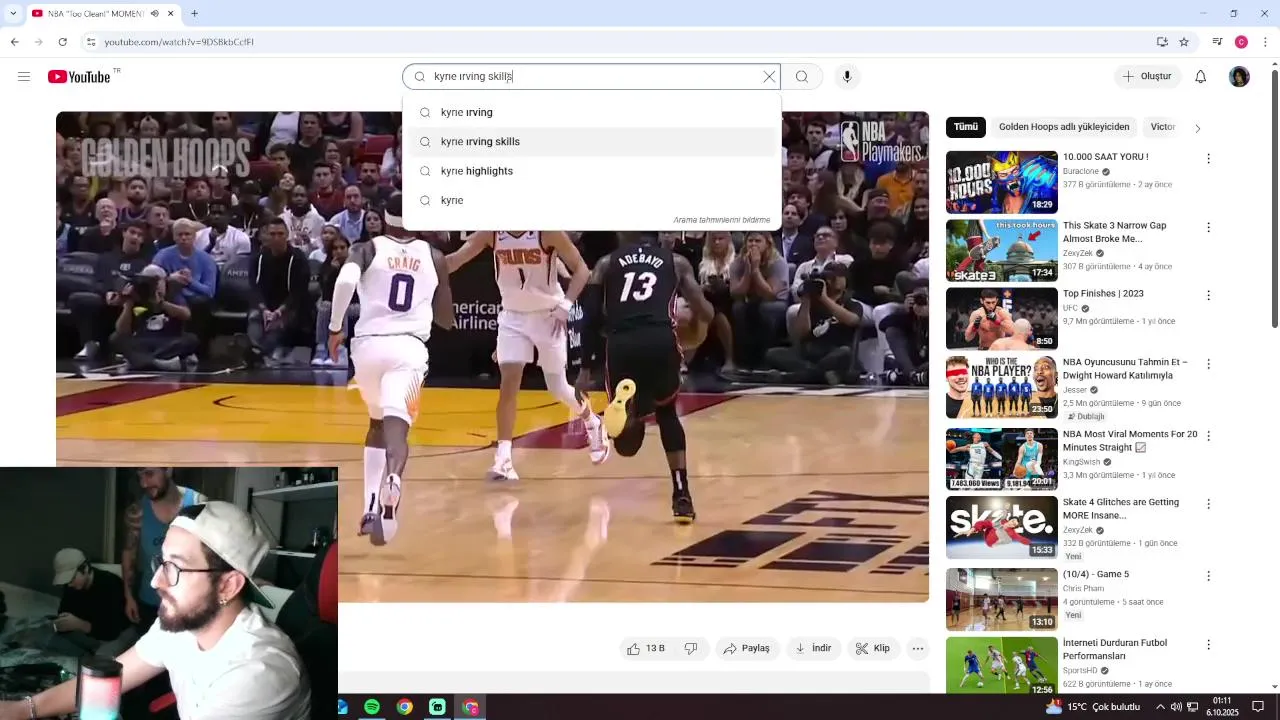Image resolution: width=1280 pixels, height=720 pixels.
Task: Download the video with İndir
Action: (x=813, y=649)
